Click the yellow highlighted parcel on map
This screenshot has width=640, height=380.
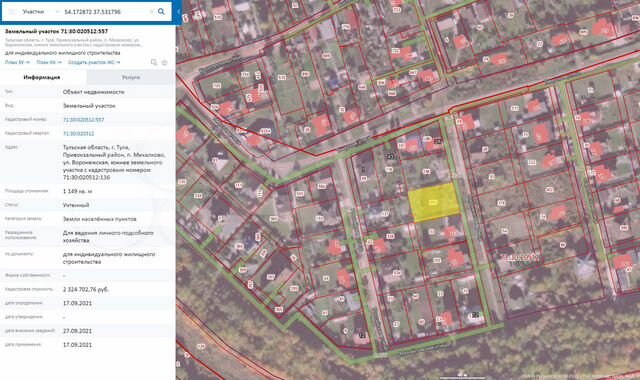click(x=434, y=202)
